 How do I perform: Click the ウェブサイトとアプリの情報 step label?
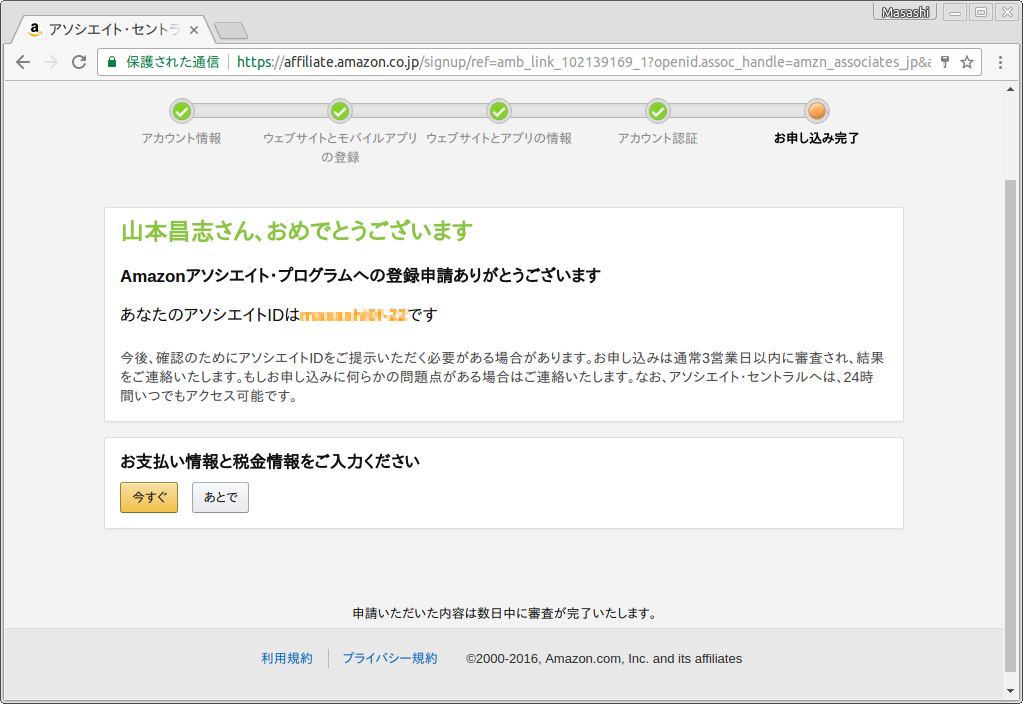pos(499,138)
